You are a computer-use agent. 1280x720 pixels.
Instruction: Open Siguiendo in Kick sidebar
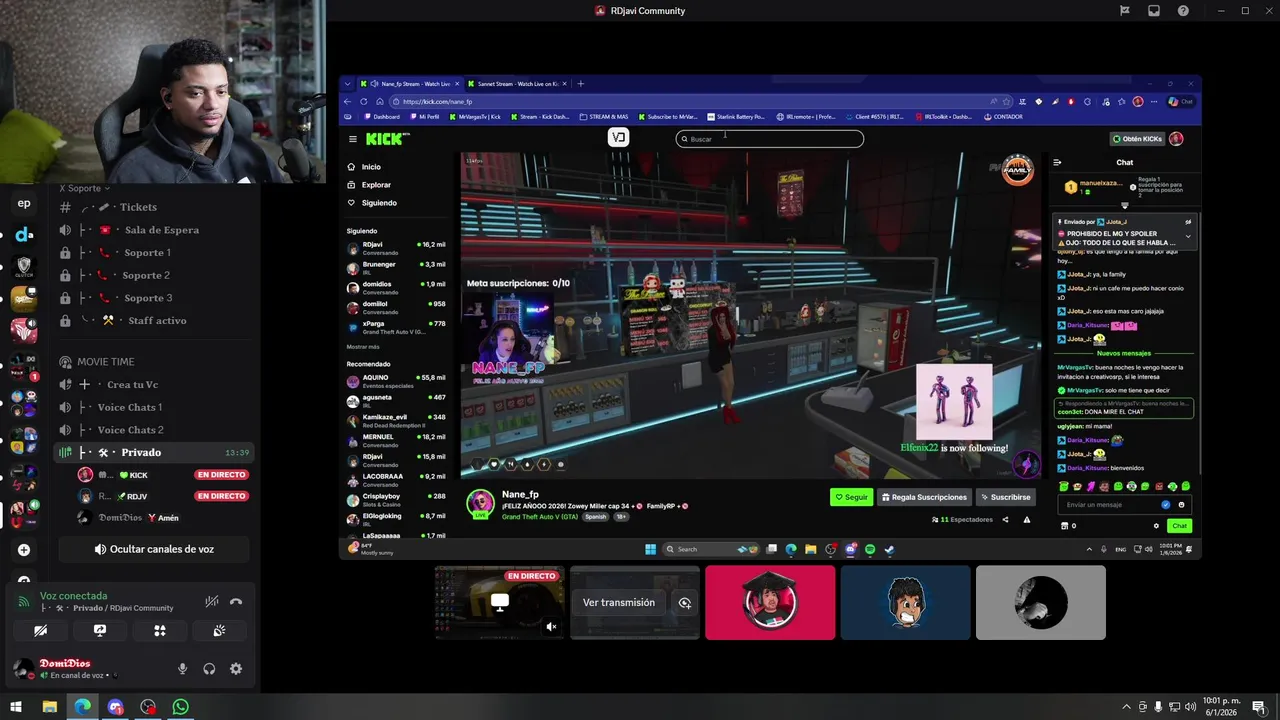(x=379, y=203)
